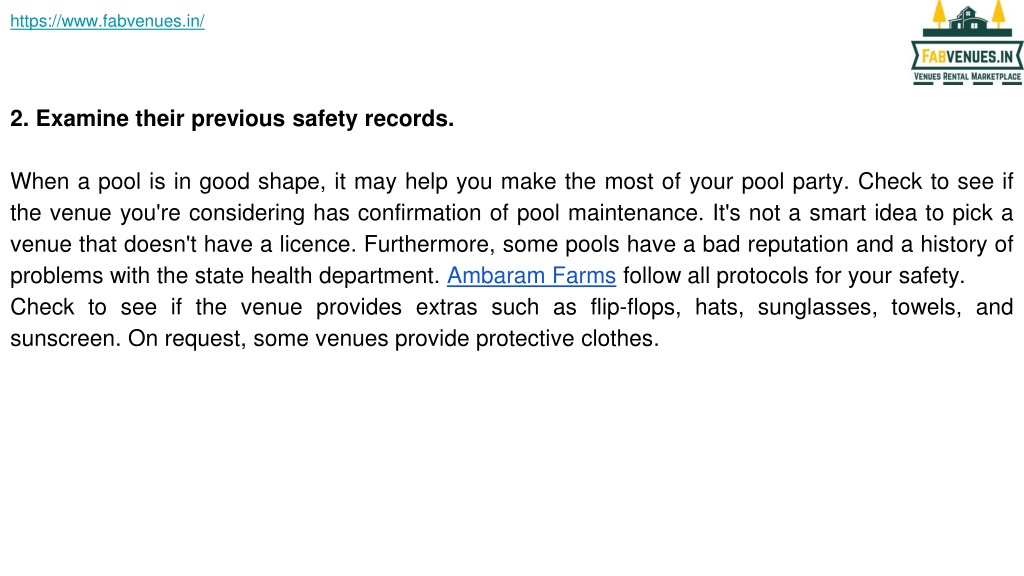Click the phrase pool maintenance
Image resolution: width=1024 pixels, height=576 pixels.
click(611, 213)
